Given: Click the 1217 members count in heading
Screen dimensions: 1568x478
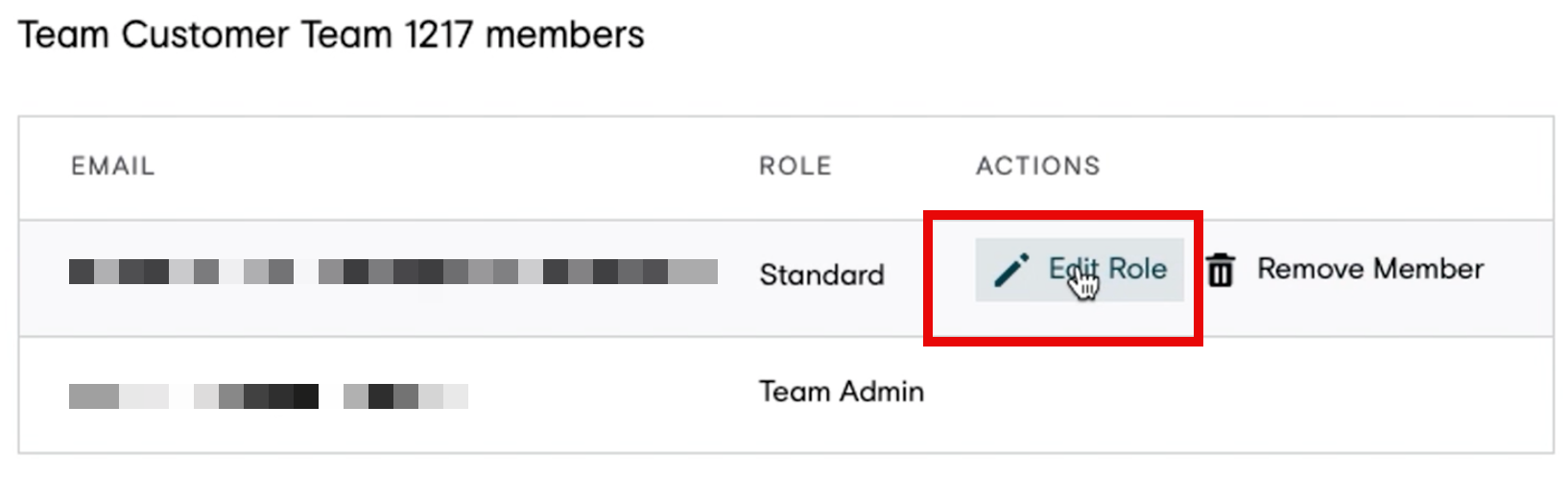Looking at the screenshot, I should (x=524, y=35).
